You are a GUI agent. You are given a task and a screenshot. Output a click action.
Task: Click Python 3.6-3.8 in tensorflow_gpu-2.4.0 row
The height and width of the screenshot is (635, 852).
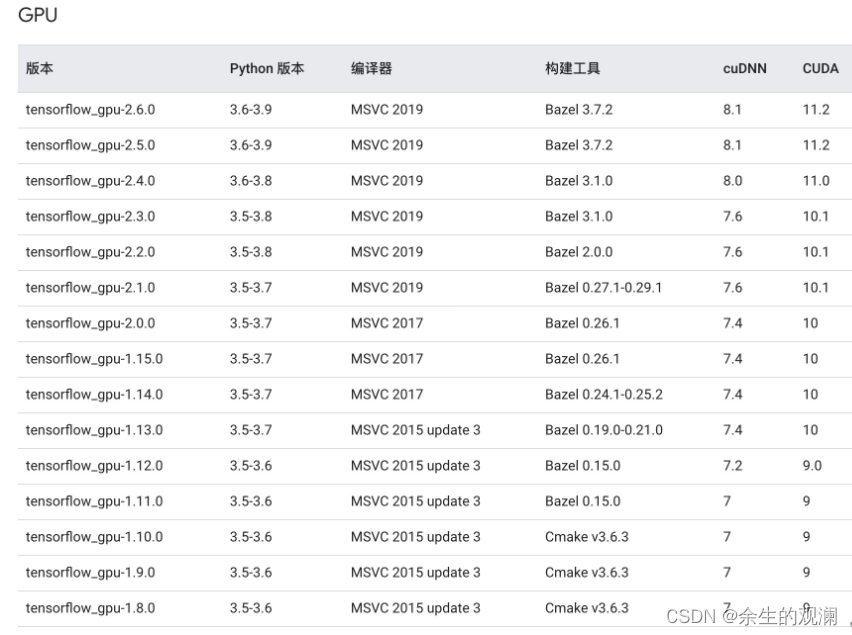tap(250, 181)
